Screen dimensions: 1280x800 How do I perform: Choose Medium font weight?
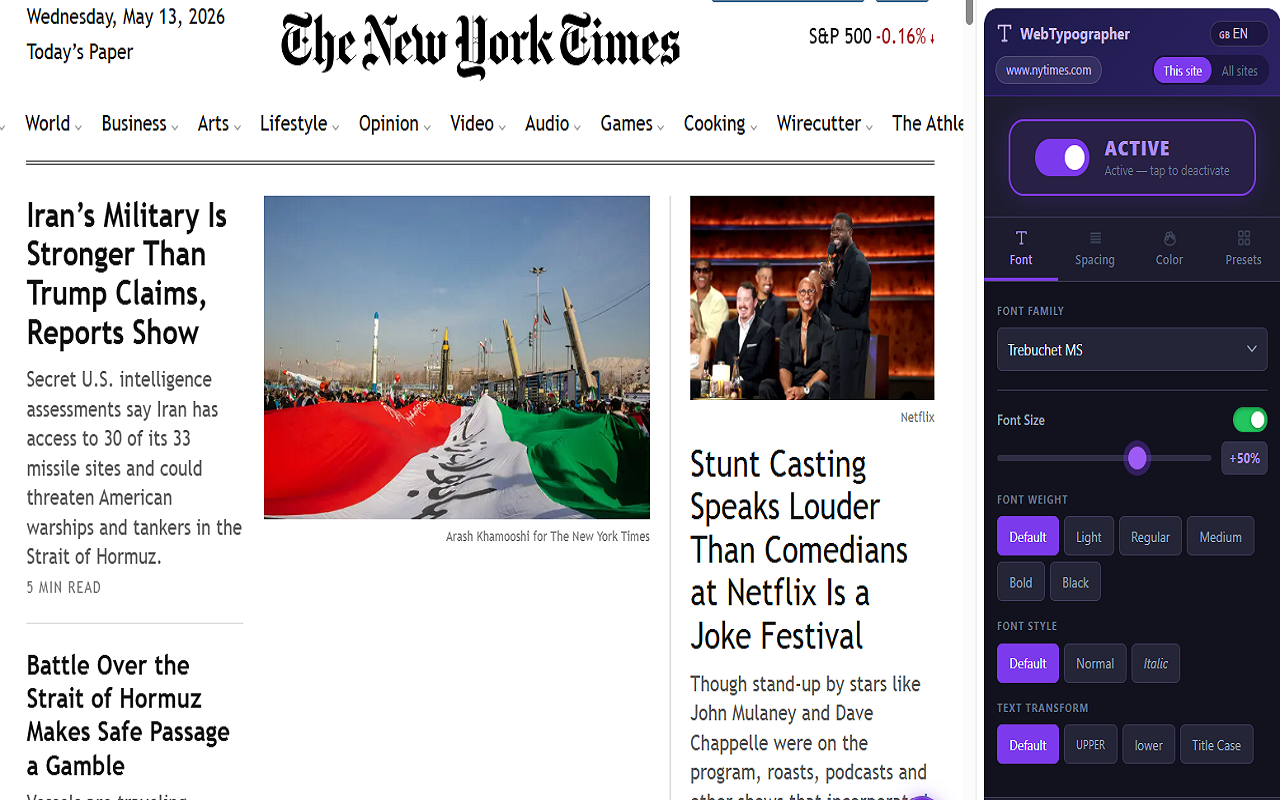1221,537
